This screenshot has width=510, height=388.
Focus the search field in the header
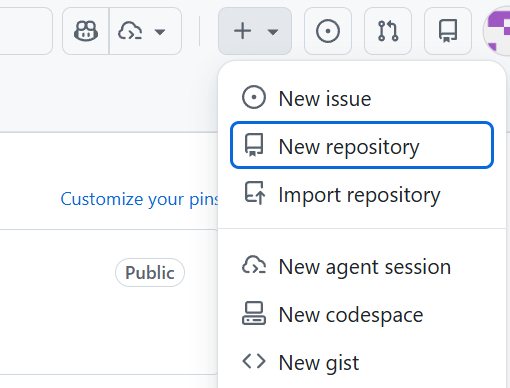pyautogui.click(x=26, y=31)
